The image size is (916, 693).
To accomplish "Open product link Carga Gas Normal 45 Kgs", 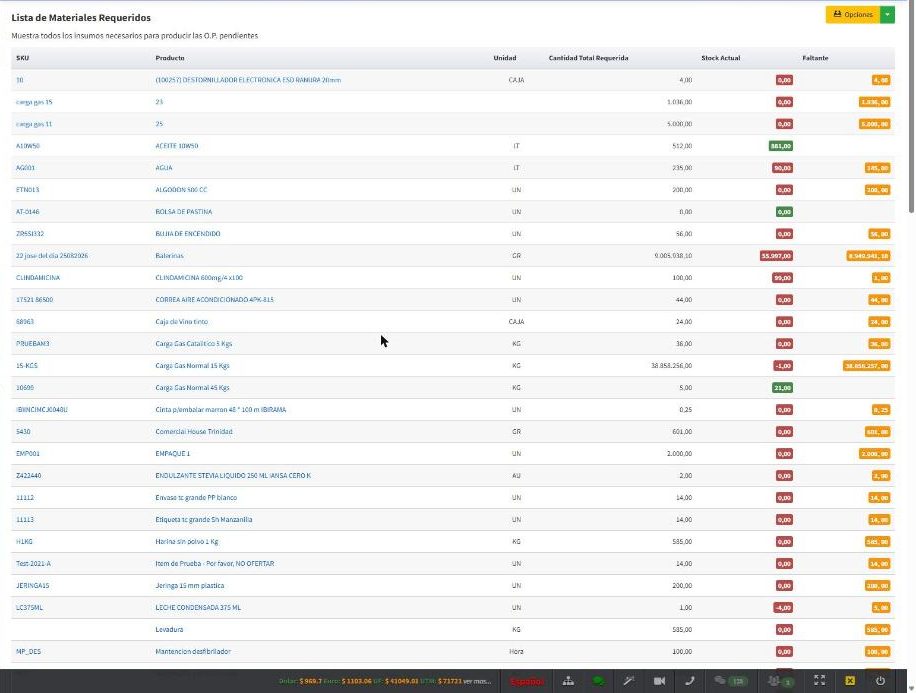I will [x=192, y=388].
